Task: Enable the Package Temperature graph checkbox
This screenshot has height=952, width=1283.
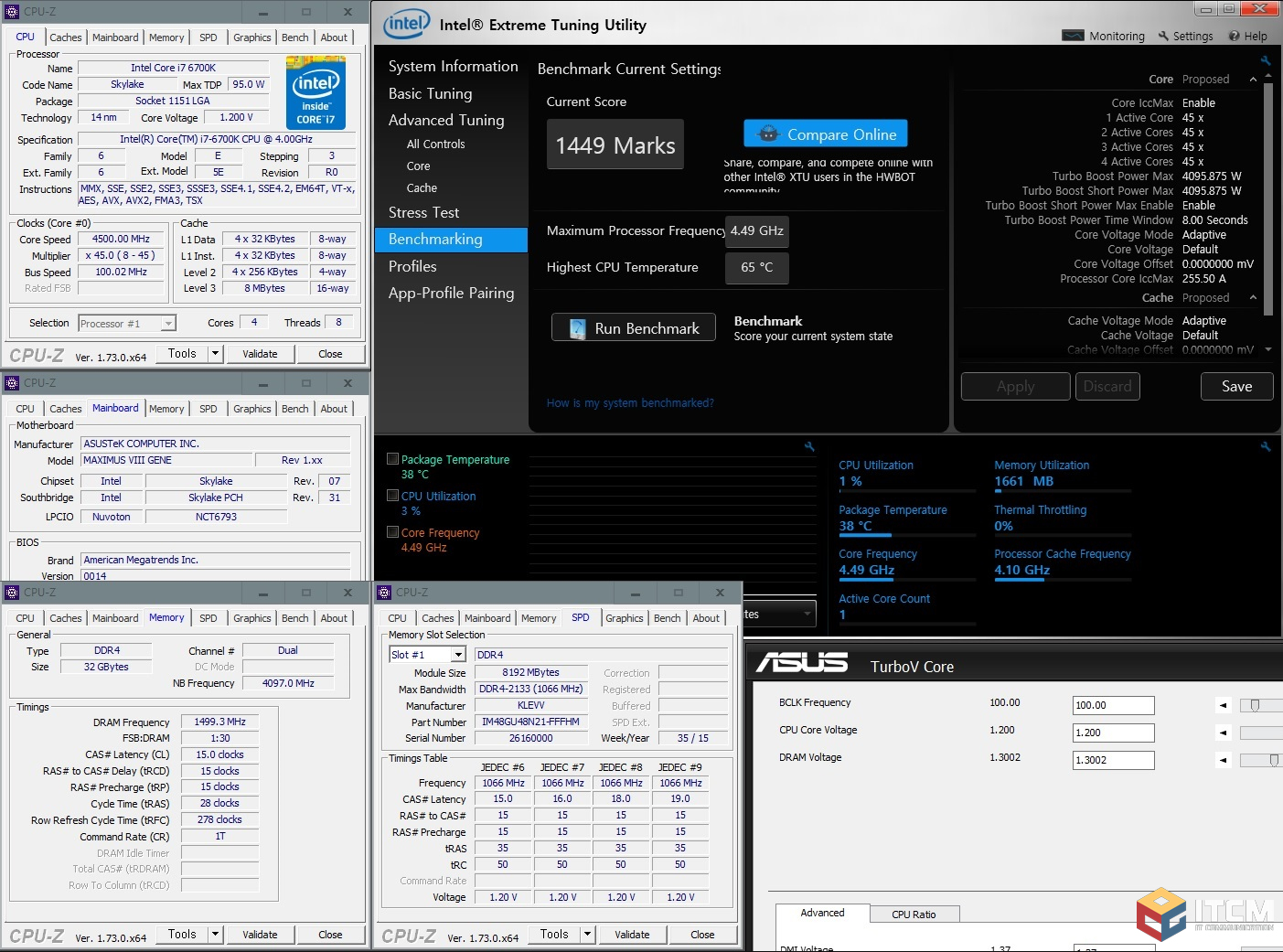Action: (392, 459)
